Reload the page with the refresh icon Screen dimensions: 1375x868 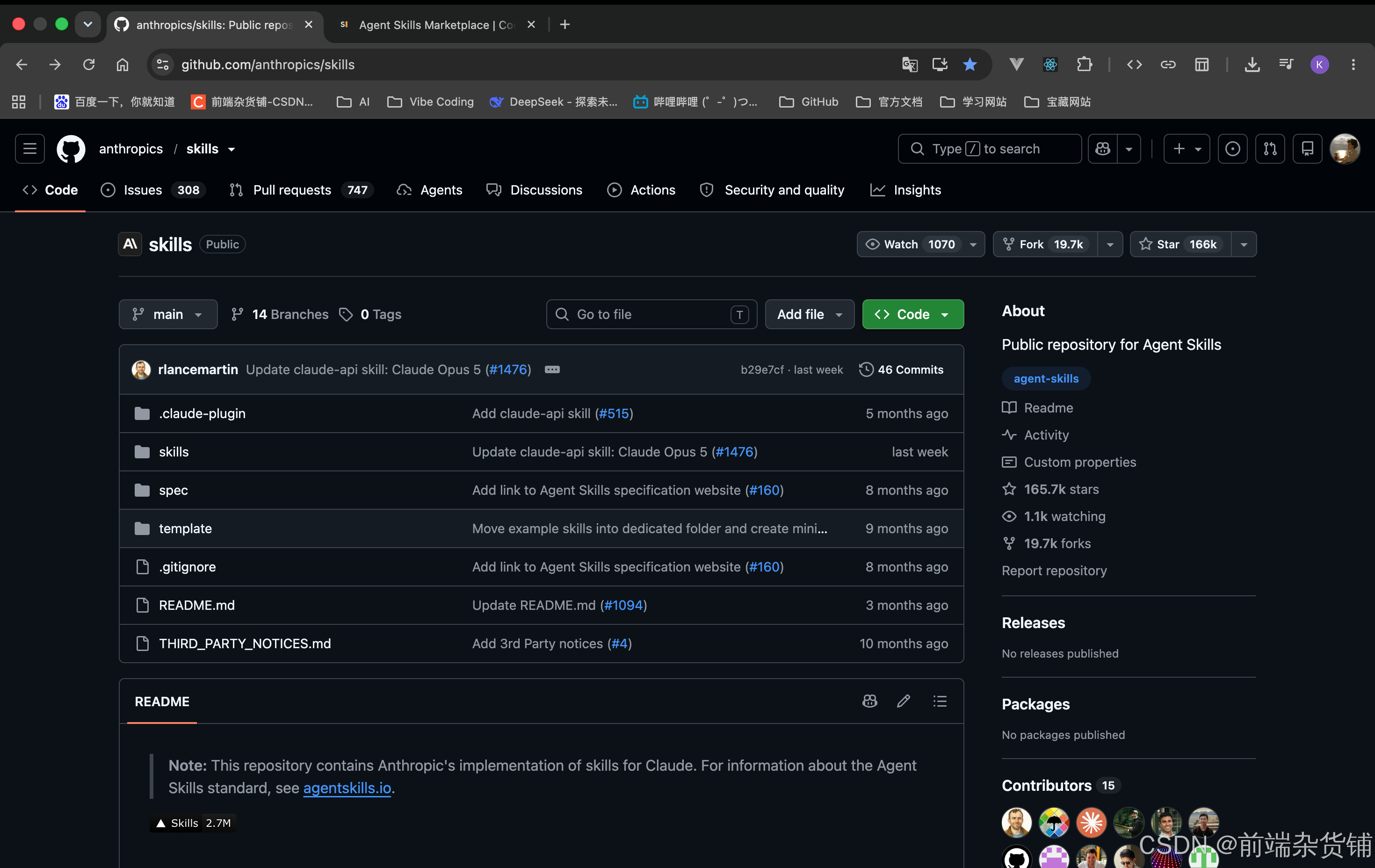[88, 65]
